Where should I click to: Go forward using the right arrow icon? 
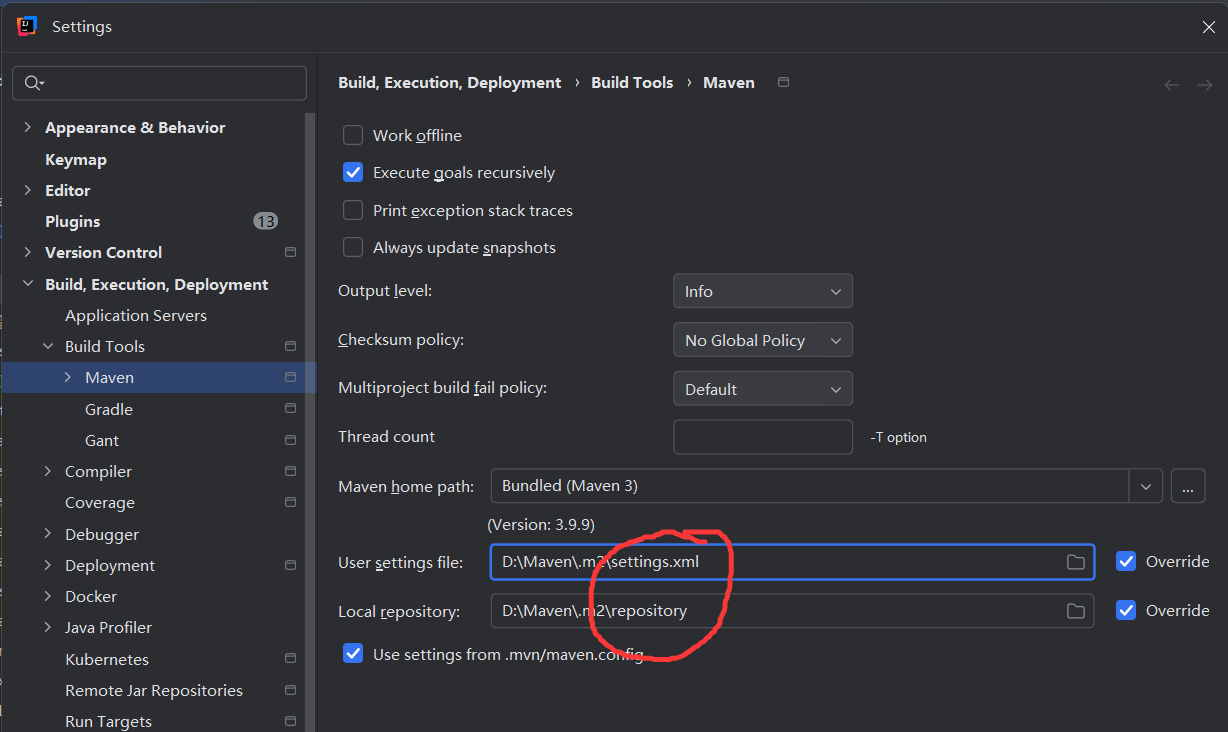(1205, 85)
